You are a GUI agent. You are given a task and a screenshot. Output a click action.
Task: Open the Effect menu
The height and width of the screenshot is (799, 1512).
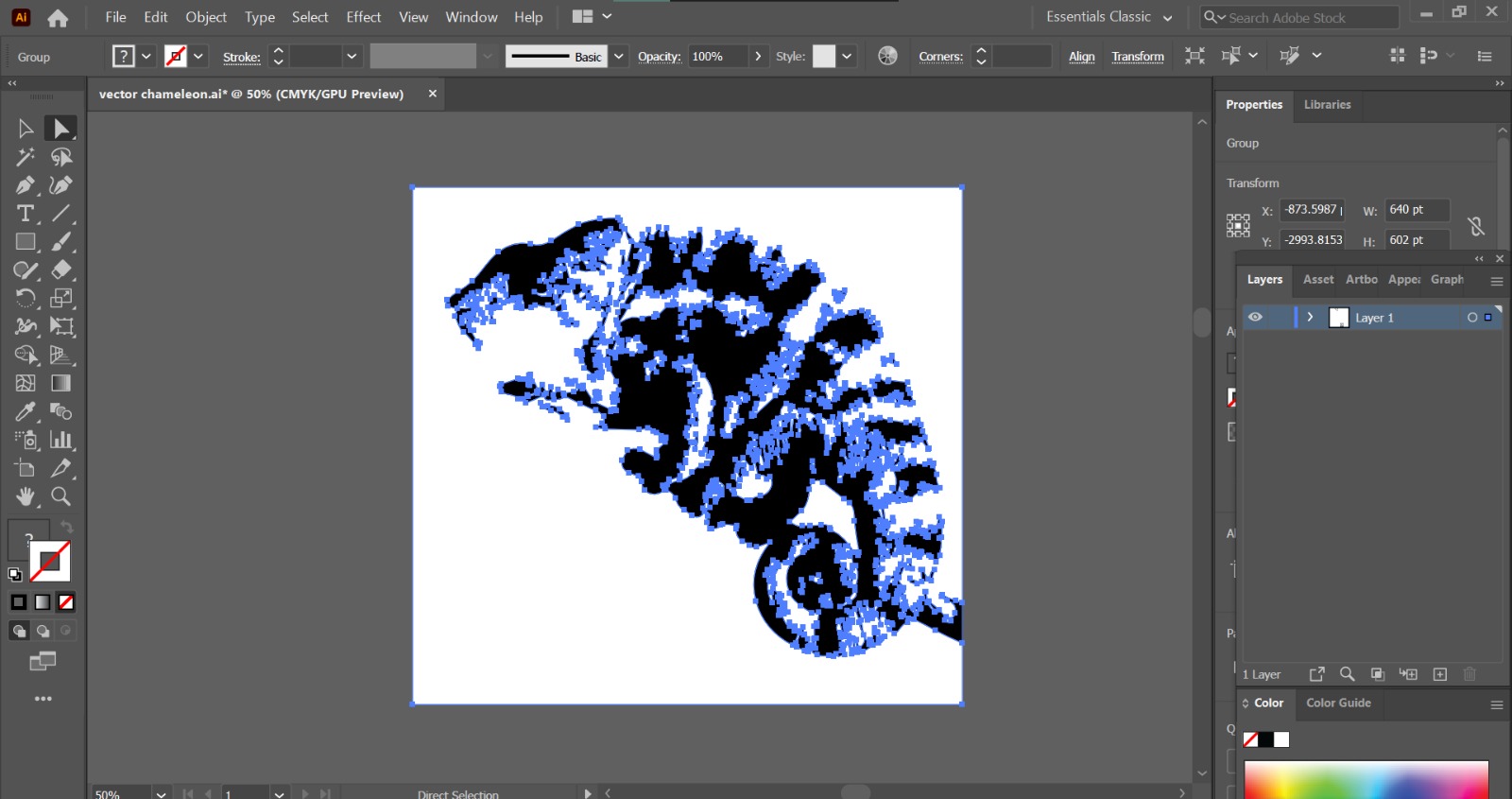(x=364, y=17)
